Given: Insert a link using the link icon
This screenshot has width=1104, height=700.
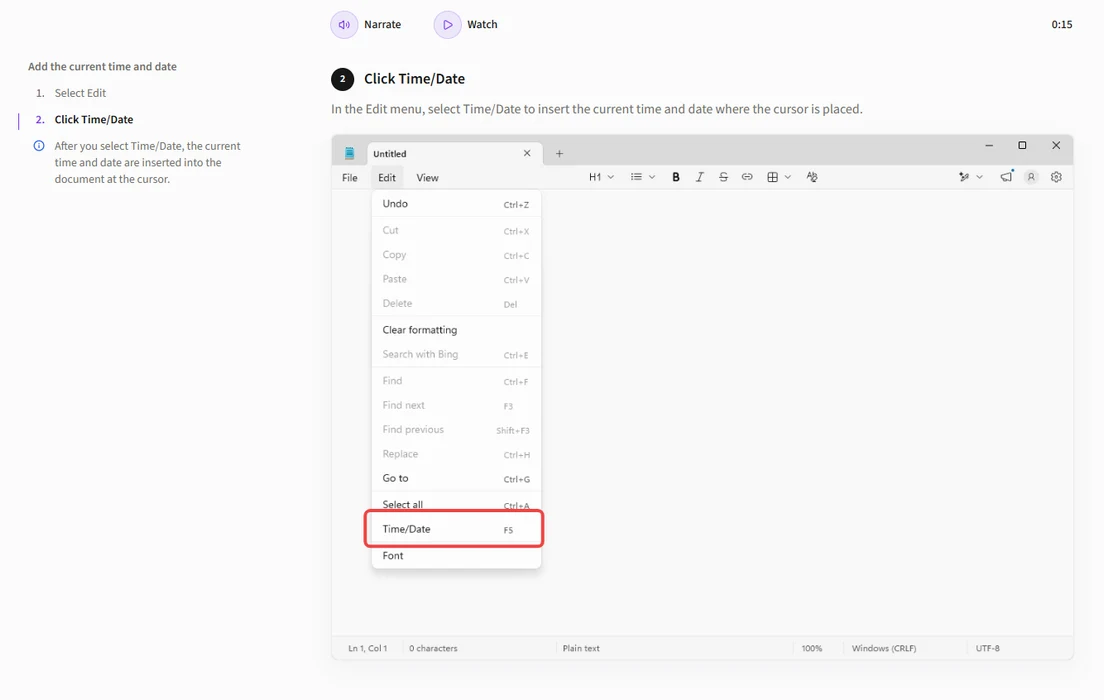Looking at the screenshot, I should pyautogui.click(x=747, y=177).
